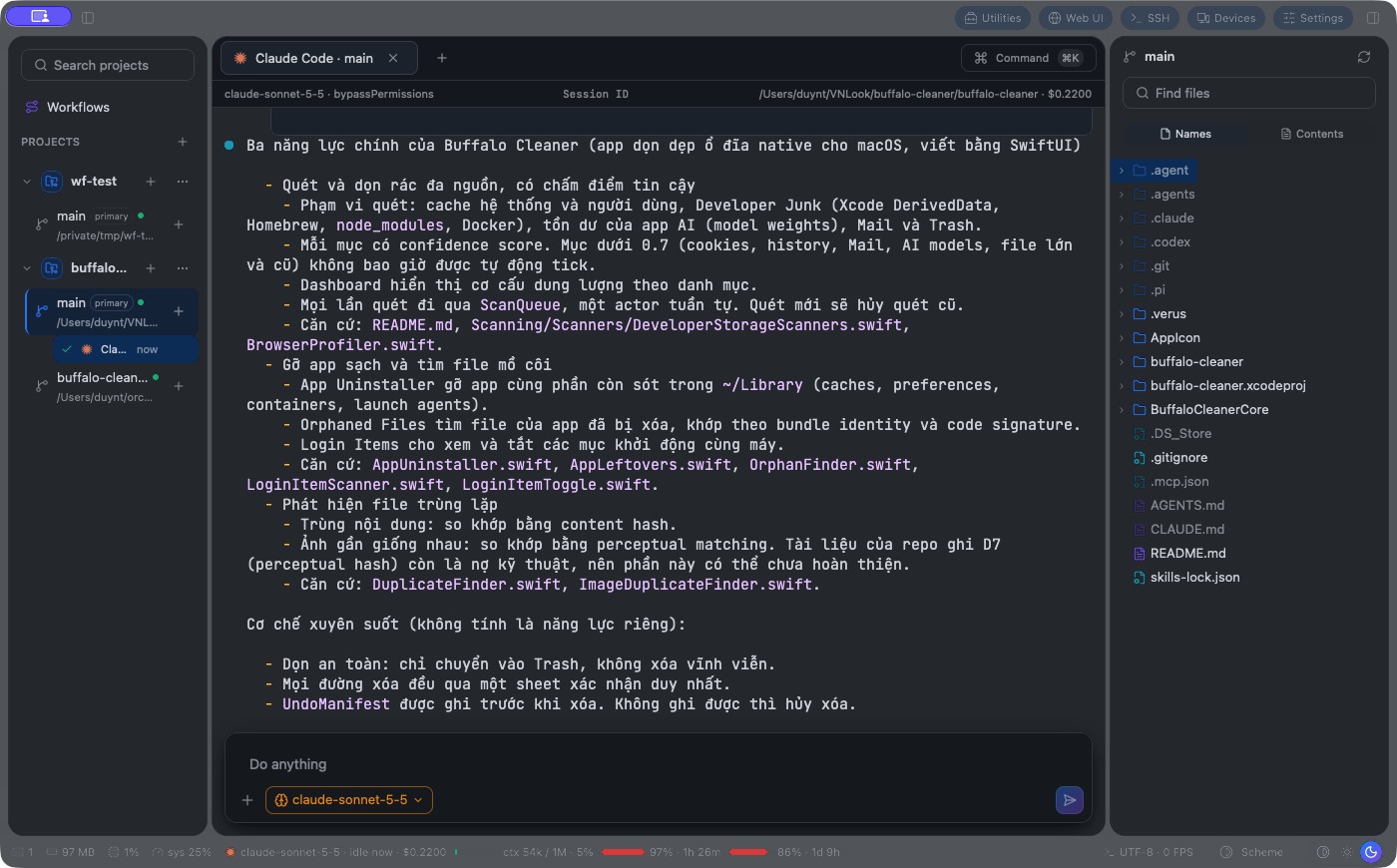The height and width of the screenshot is (868, 1397).
Task: Refresh the main branch file panel
Action: point(1364,57)
